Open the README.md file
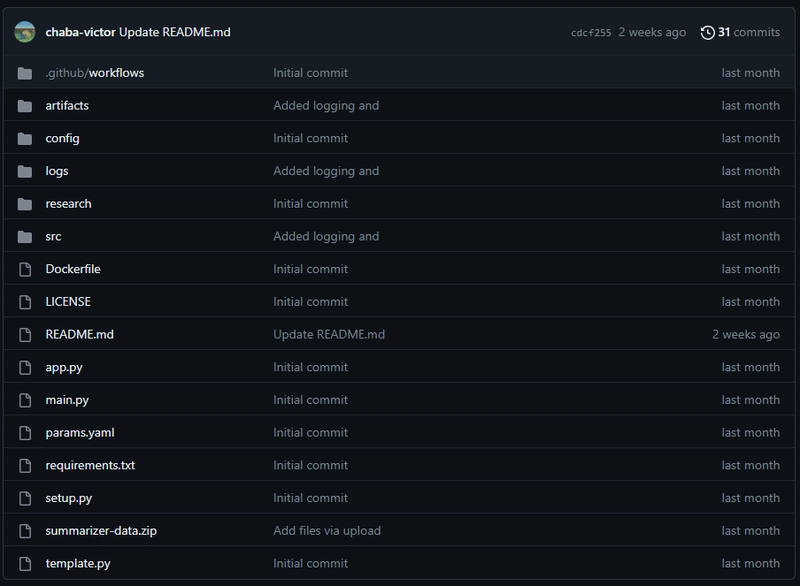Screen dimensions: 800x586 tap(80, 334)
